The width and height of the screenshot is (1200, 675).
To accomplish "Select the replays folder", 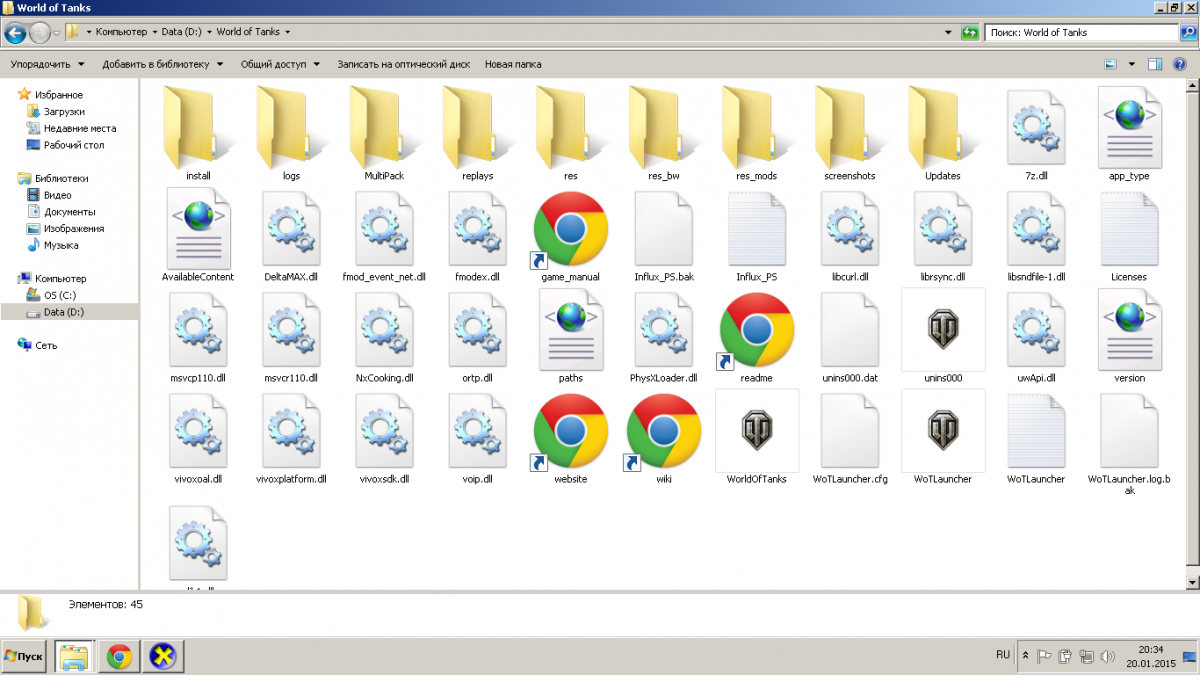I will pyautogui.click(x=477, y=127).
